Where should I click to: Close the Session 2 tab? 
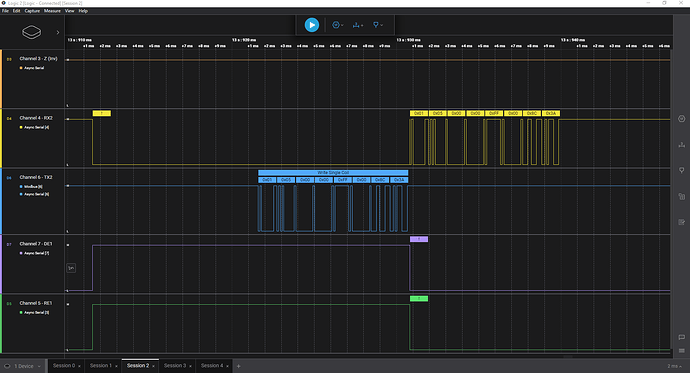tap(154, 366)
